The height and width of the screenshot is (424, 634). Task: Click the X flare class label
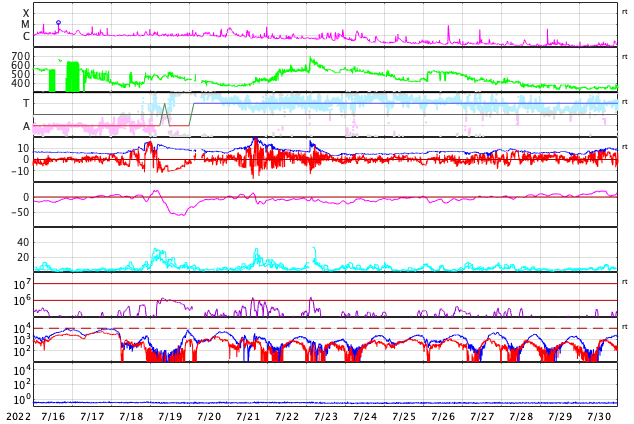[26, 13]
